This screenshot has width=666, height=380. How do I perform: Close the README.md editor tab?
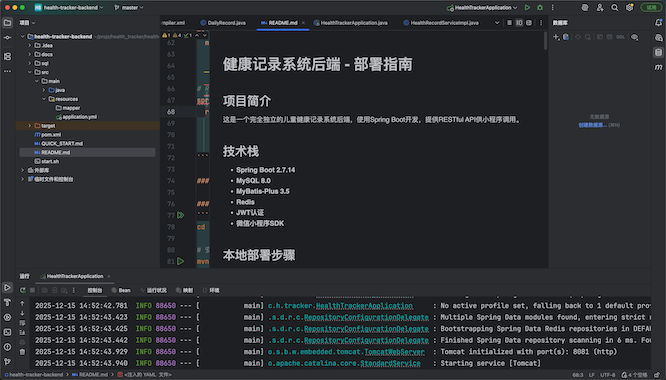tap(303, 23)
